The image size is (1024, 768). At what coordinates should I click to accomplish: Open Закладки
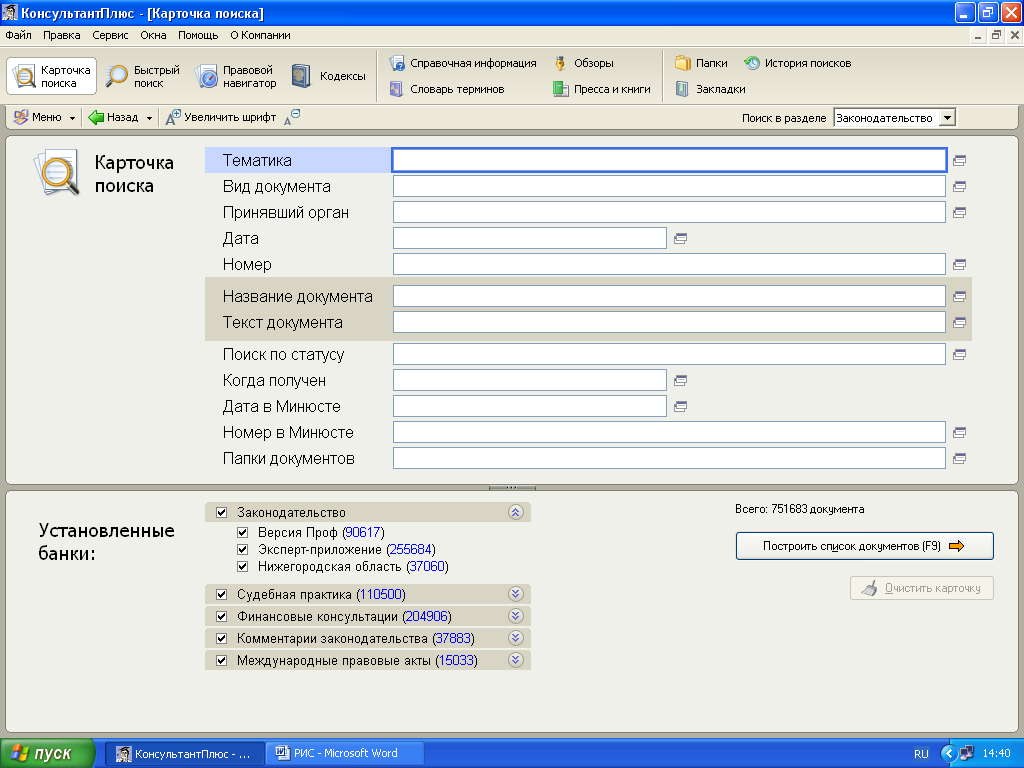click(x=711, y=89)
